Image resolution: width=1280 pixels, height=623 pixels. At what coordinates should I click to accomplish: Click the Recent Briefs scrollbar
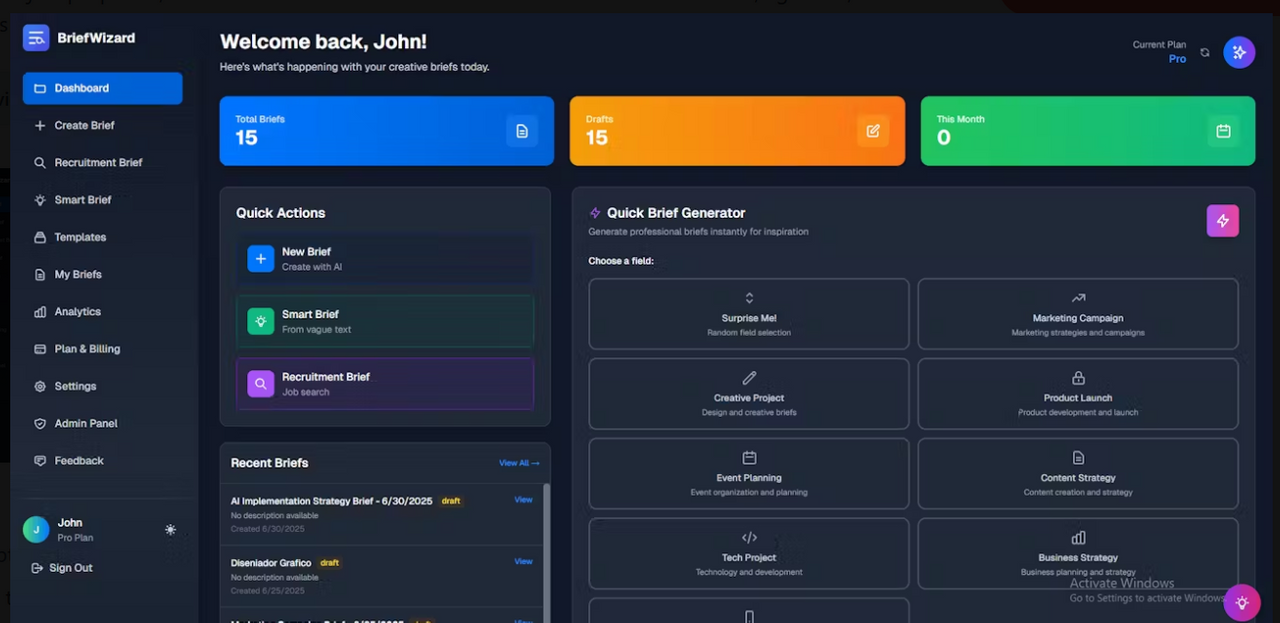coord(546,552)
